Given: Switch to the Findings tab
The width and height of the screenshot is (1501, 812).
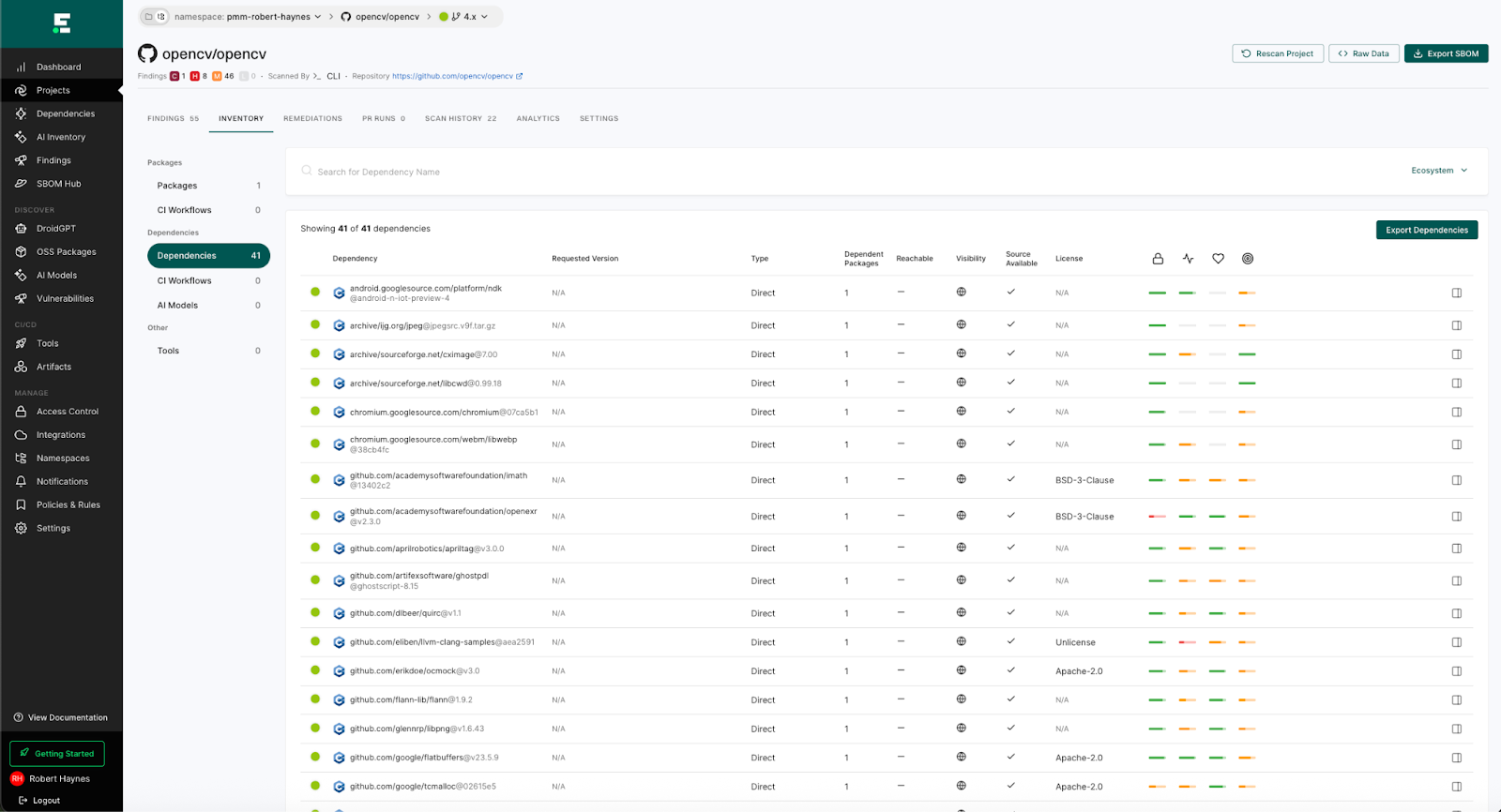Looking at the screenshot, I should click(173, 119).
